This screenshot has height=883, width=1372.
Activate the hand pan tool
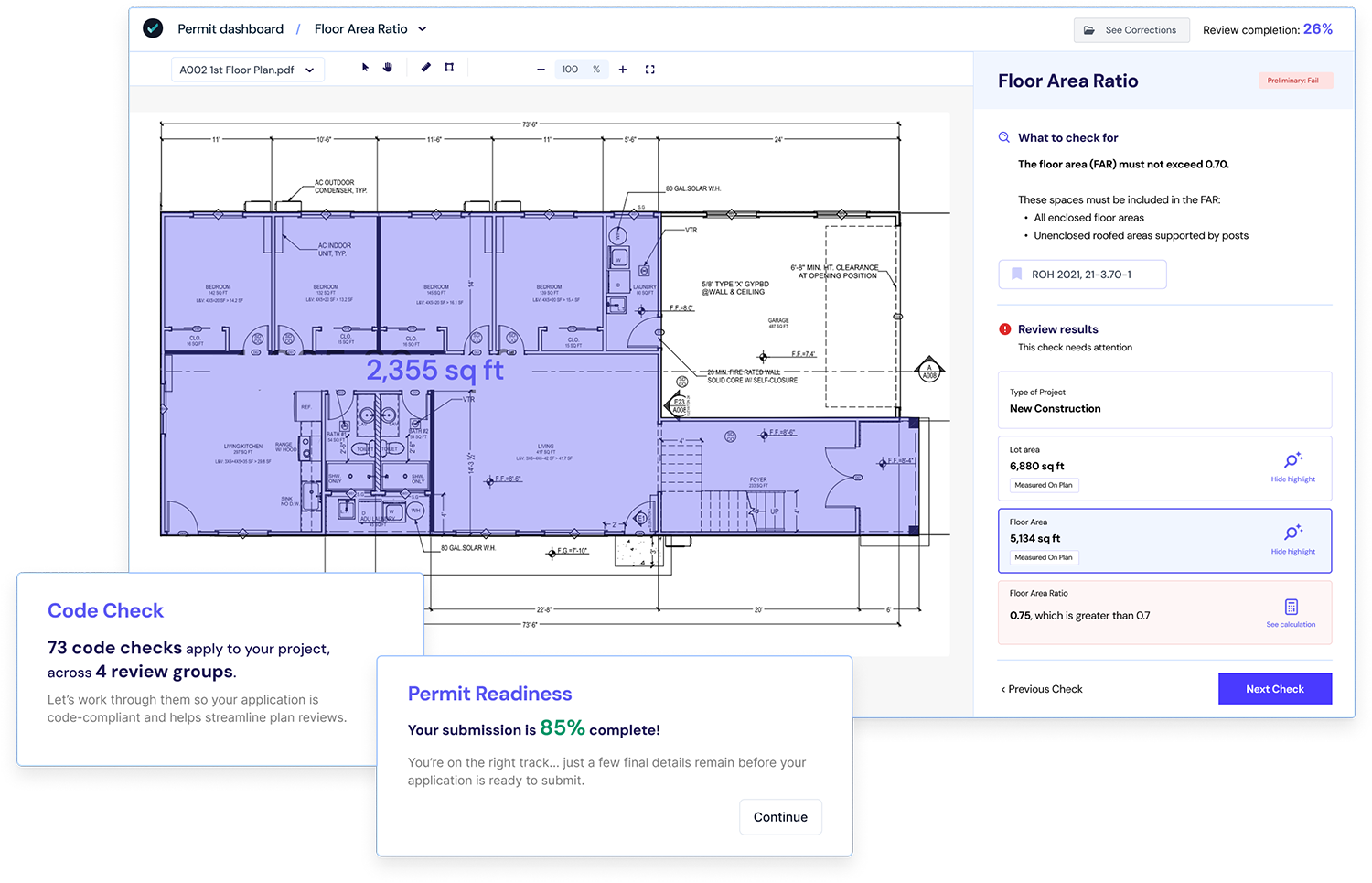click(388, 68)
